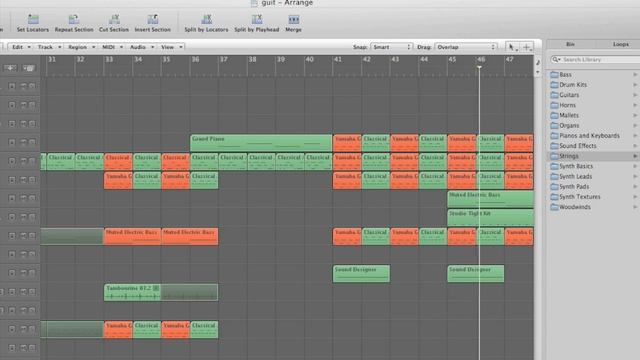Select the Synth Pads library row

pyautogui.click(x=593, y=187)
